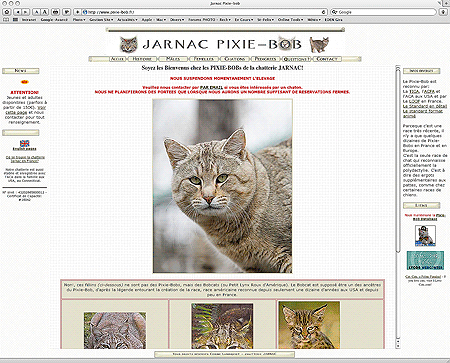This screenshot has width=450, height=363.
Task: Click the small orange 'new' badge icon
Action: coord(24,82)
